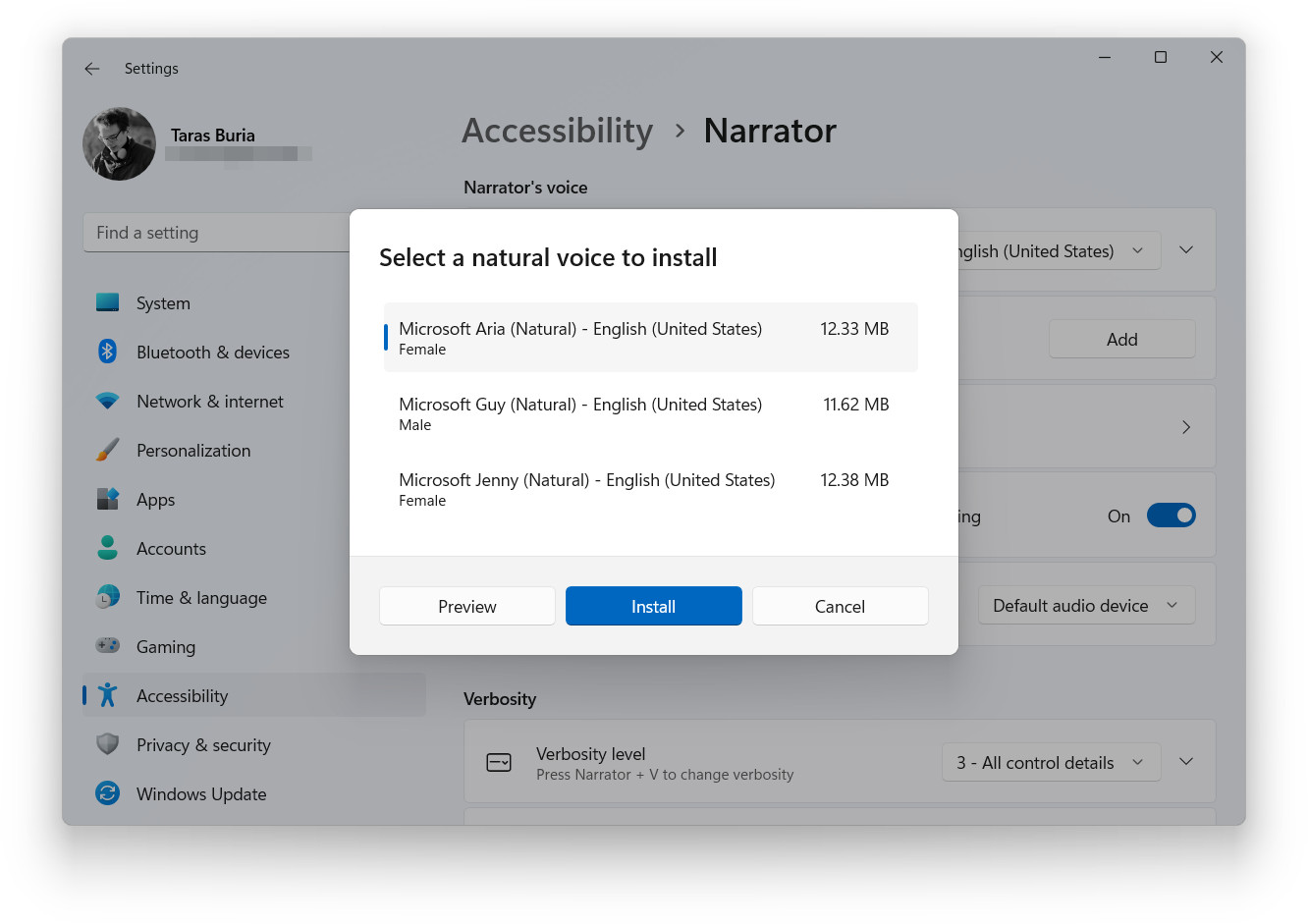Screen dimensions: 1308x924
Task: Select the System sidebar icon
Action: tap(110, 302)
